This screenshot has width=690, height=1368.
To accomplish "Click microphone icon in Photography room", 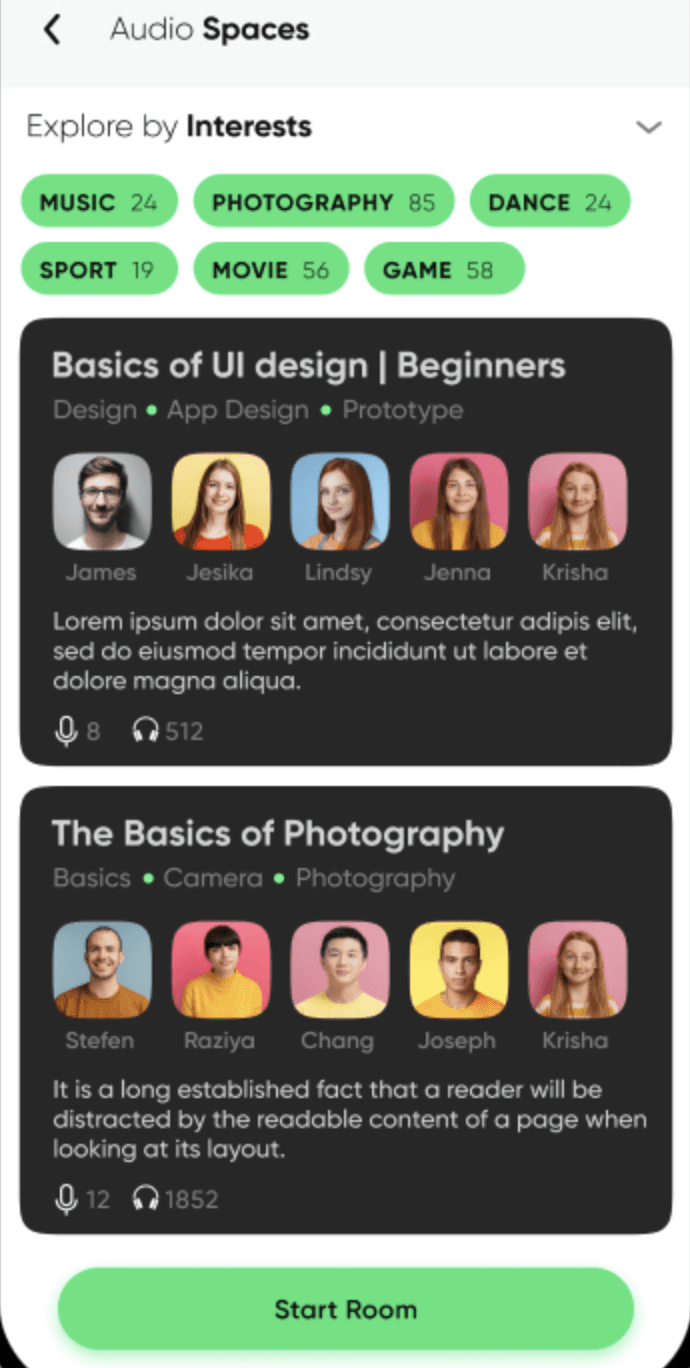I will tap(66, 1199).
